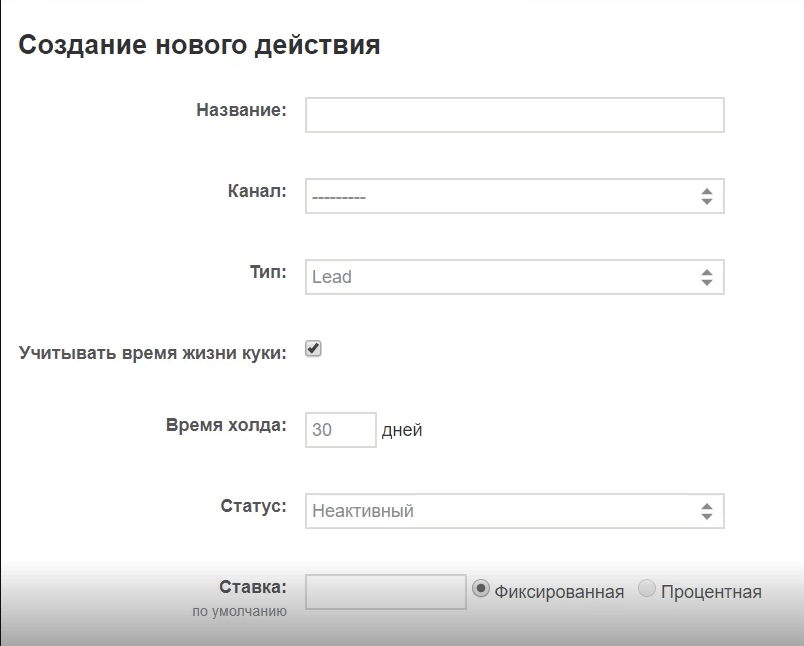Click the Статус label
The width and height of the screenshot is (804, 646).
pos(256,505)
